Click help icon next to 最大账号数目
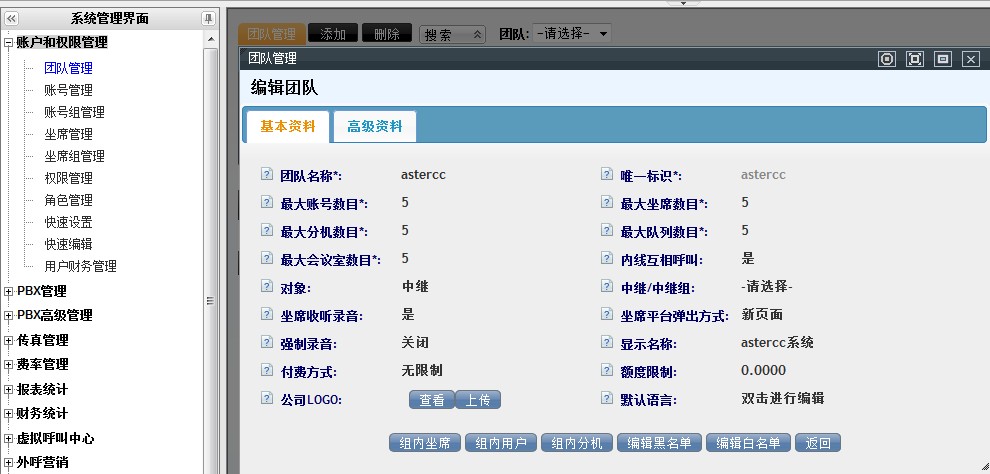The width and height of the screenshot is (990, 474). (266, 203)
